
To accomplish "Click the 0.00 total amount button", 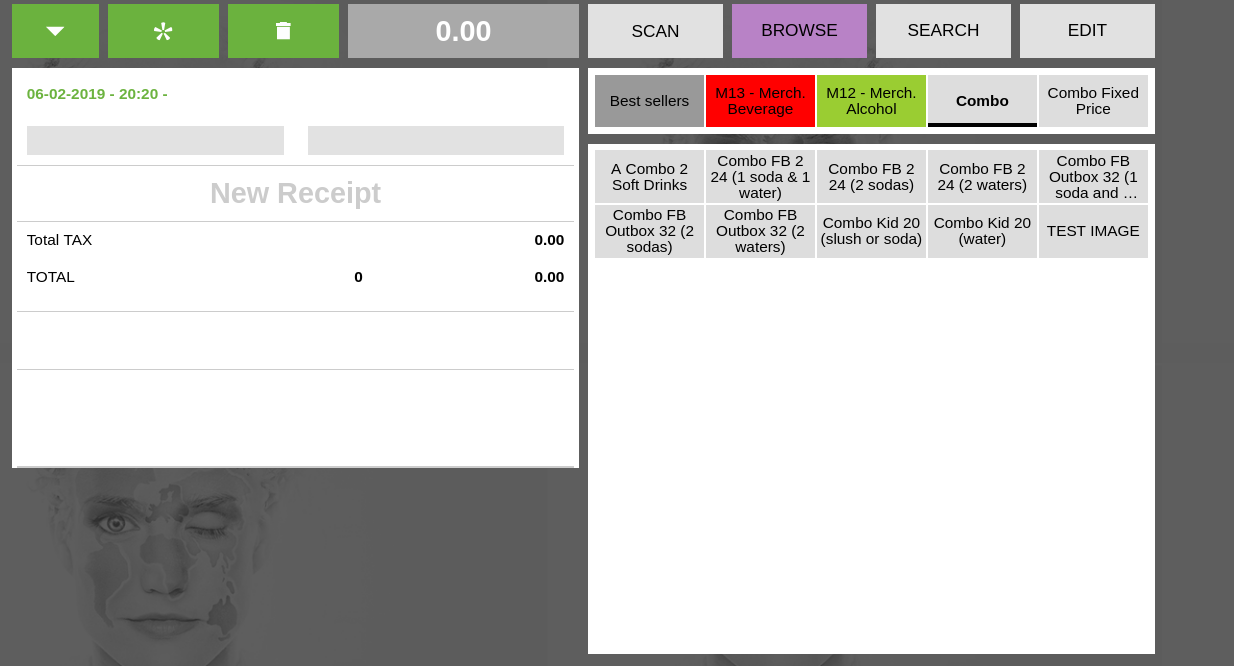I will coord(463,31).
